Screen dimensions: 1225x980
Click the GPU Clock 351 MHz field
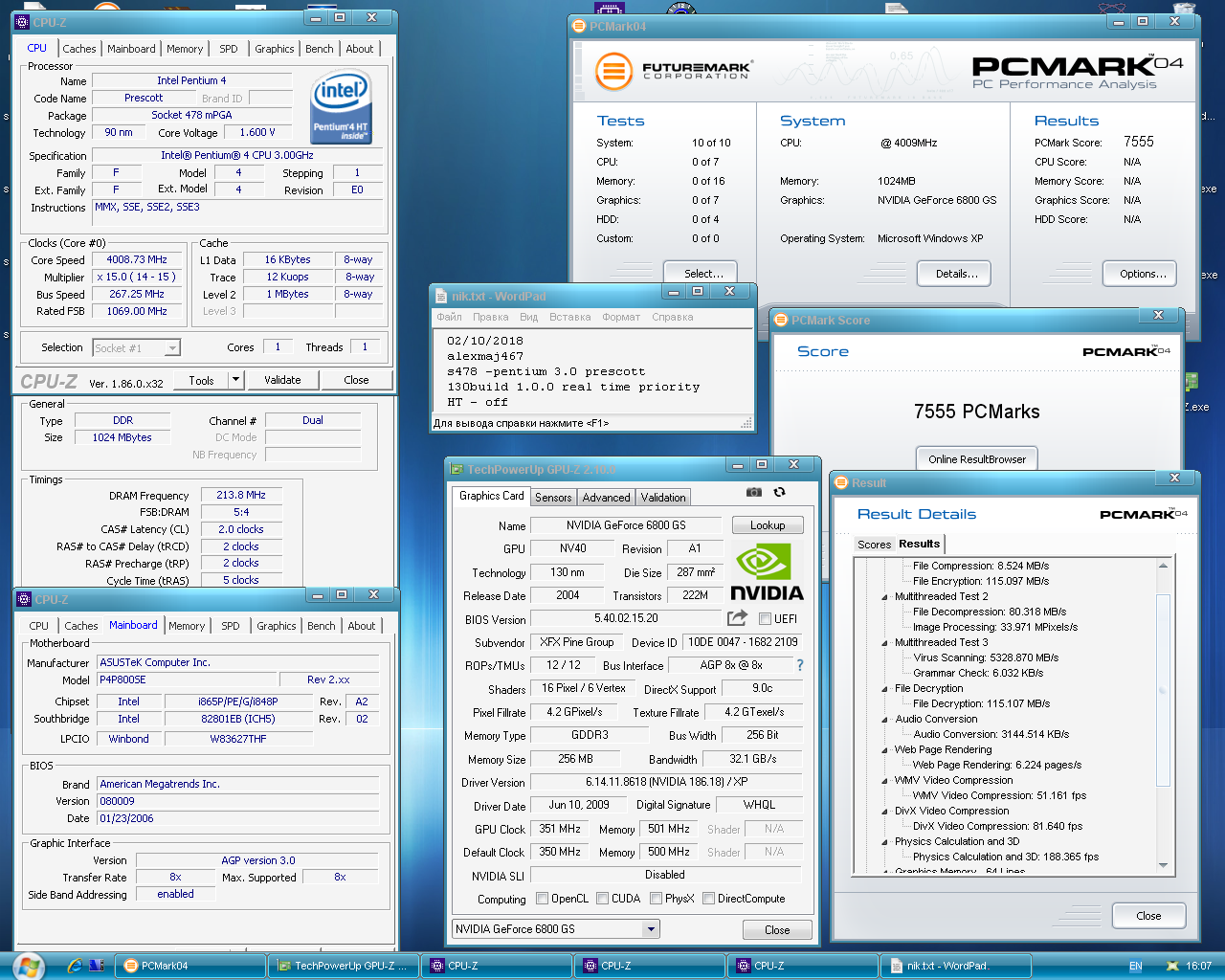[560, 829]
